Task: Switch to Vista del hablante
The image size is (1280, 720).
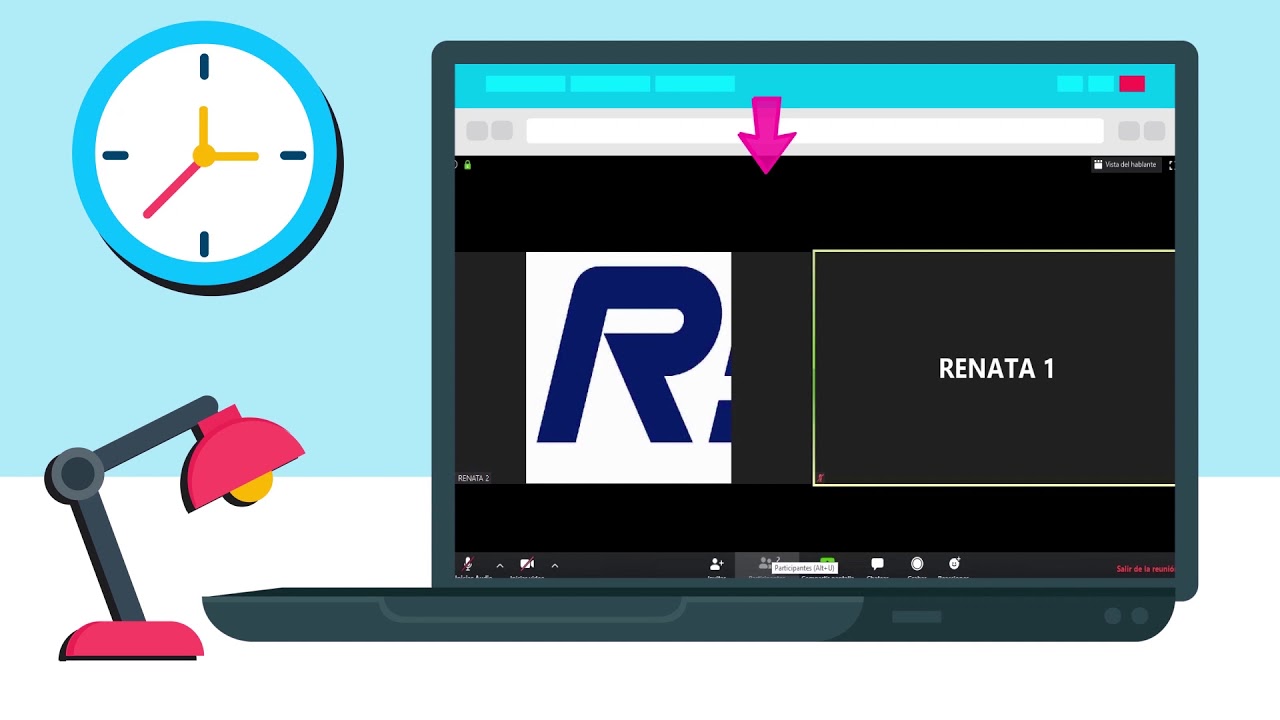Action: 1125,165
